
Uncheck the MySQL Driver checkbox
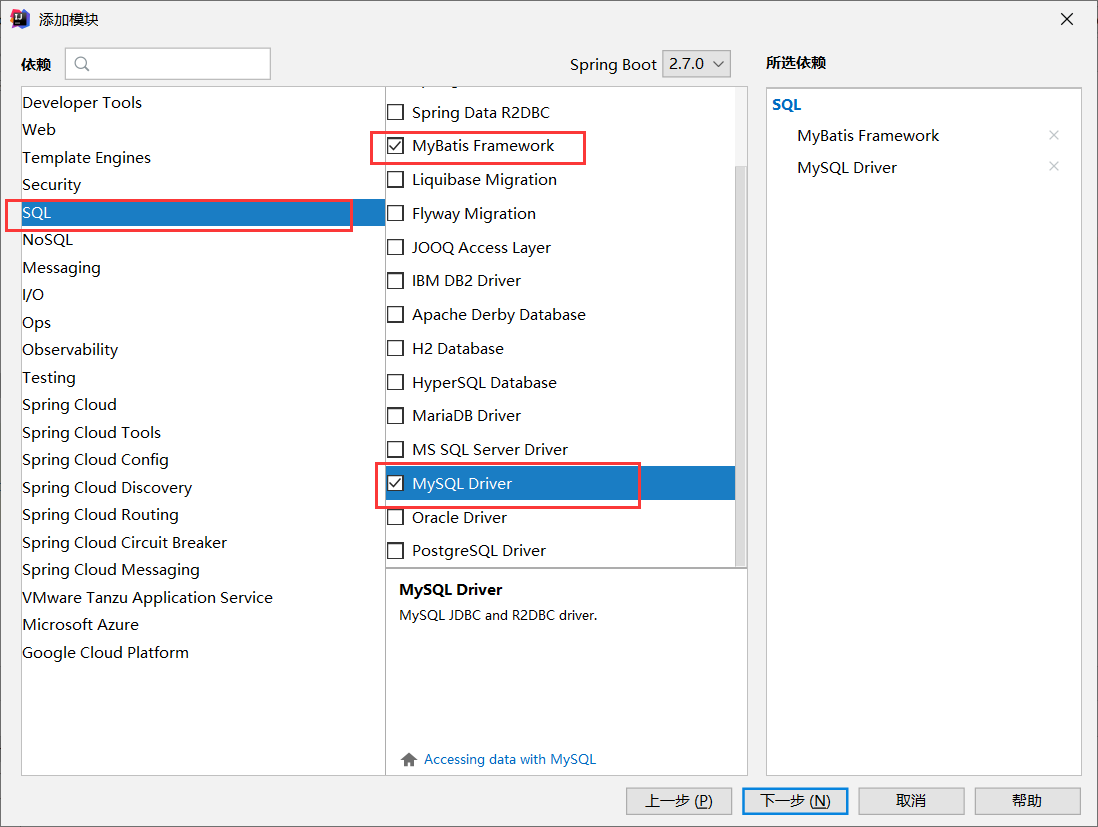pyautogui.click(x=395, y=483)
